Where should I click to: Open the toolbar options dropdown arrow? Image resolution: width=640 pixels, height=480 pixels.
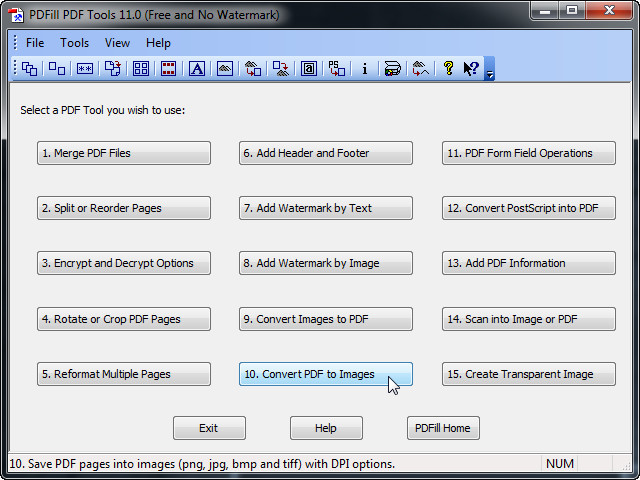coord(489,69)
